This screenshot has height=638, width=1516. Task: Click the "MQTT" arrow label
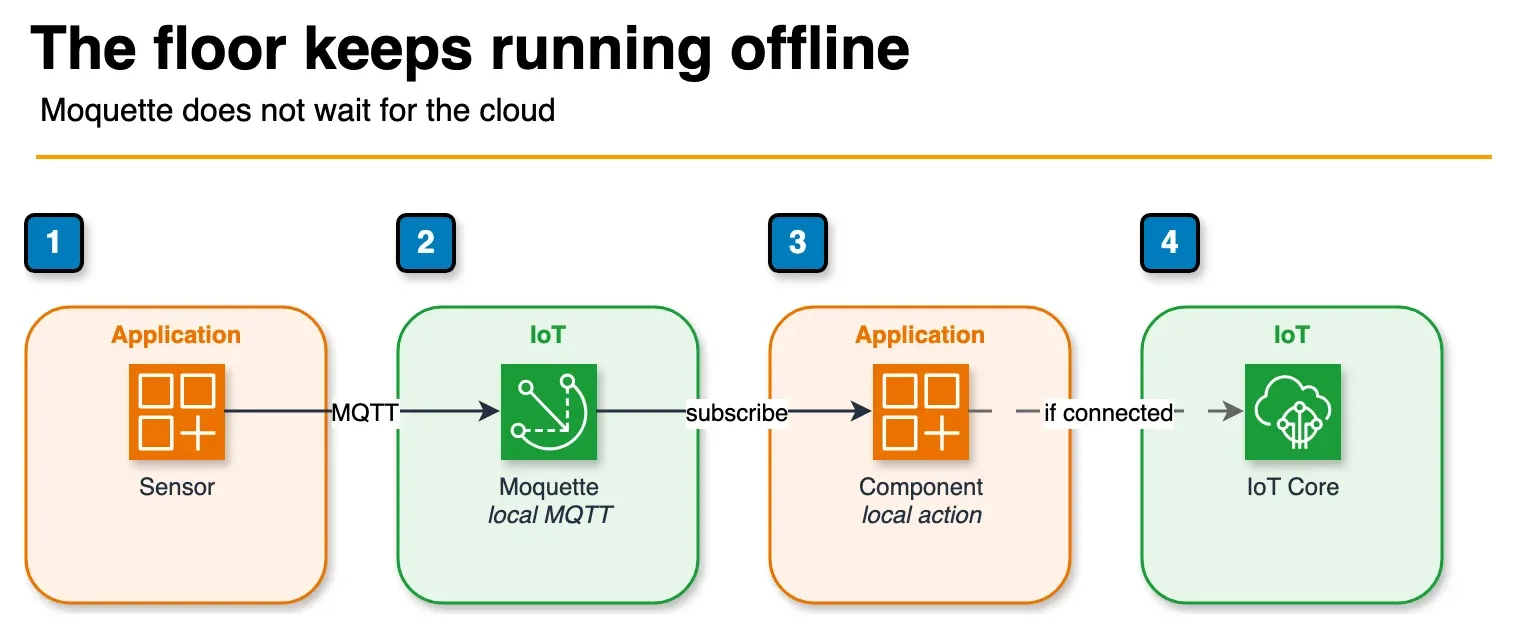pos(366,412)
